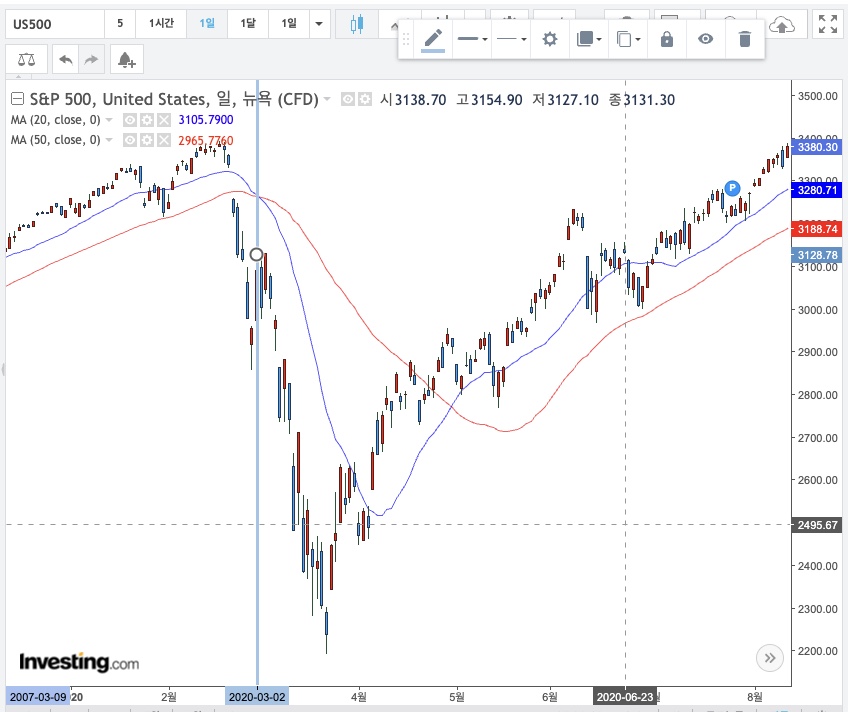Open the line style dropdown
848x712 pixels.
click(x=511, y=39)
